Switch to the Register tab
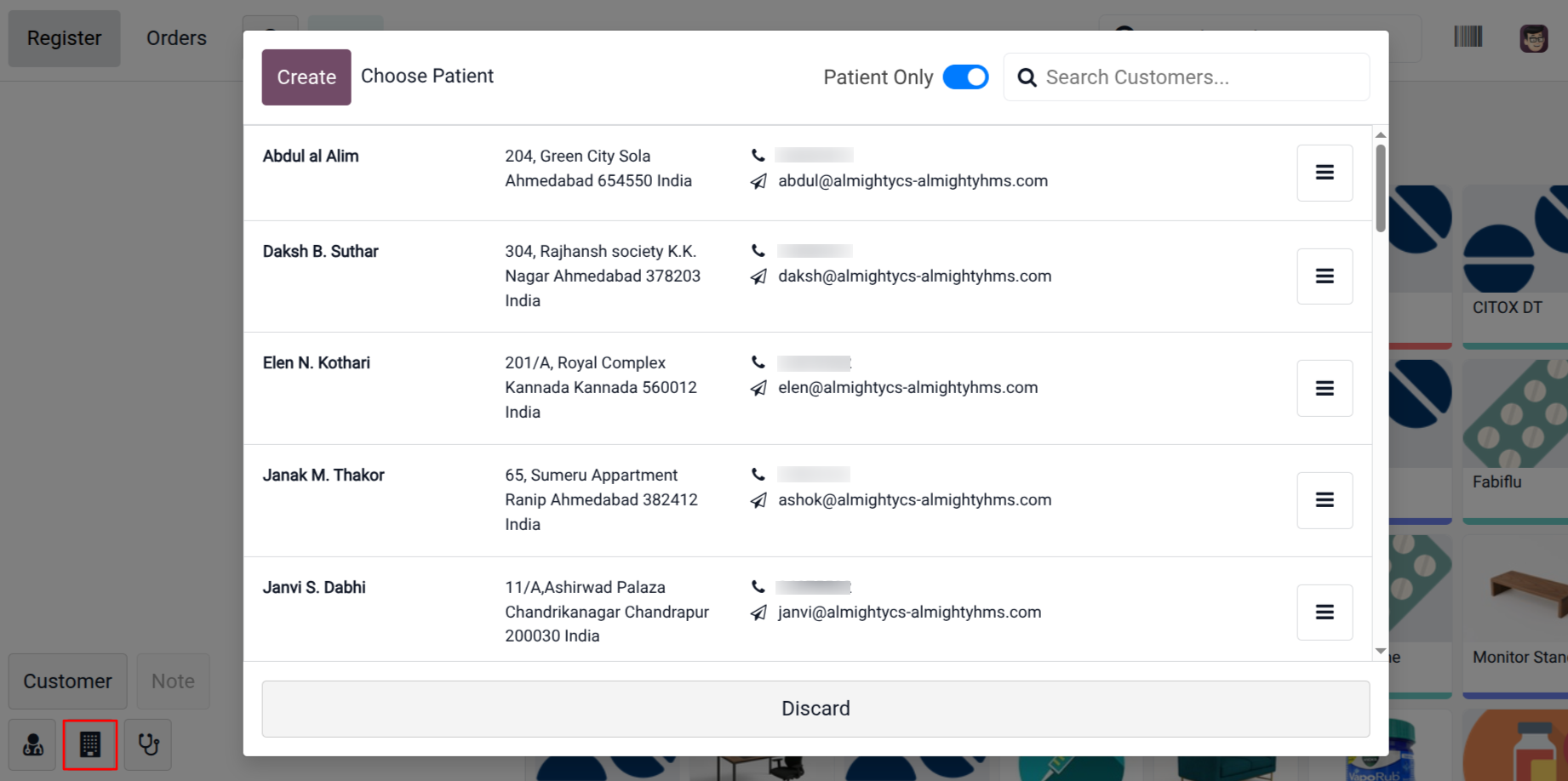Viewport: 1568px width, 781px height. (64, 38)
